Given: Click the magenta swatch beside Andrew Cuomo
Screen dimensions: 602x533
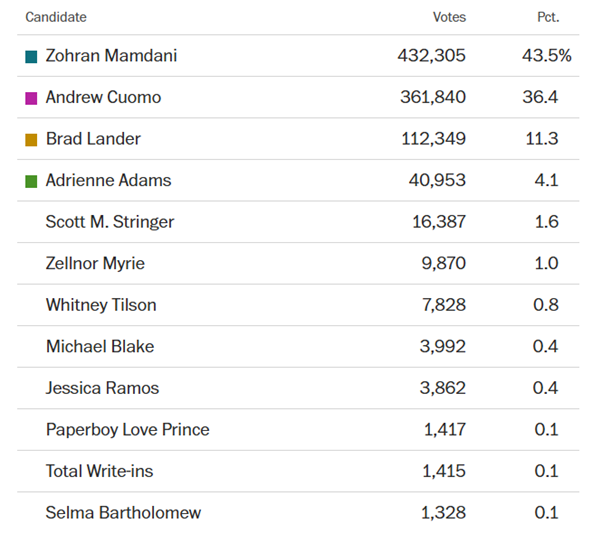Looking at the screenshot, I should pyautogui.click(x=31, y=98).
